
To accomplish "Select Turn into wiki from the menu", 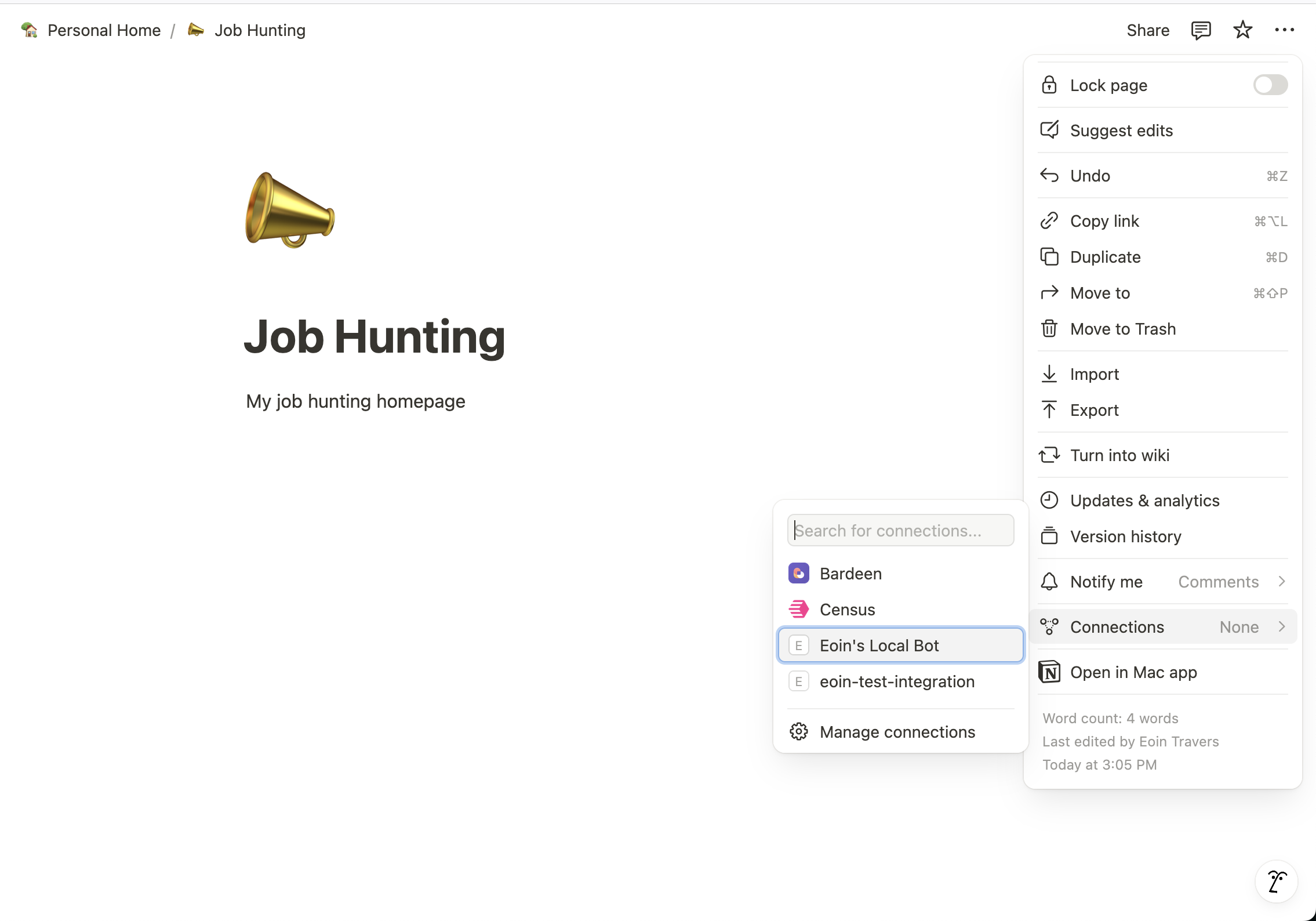I will (1119, 455).
